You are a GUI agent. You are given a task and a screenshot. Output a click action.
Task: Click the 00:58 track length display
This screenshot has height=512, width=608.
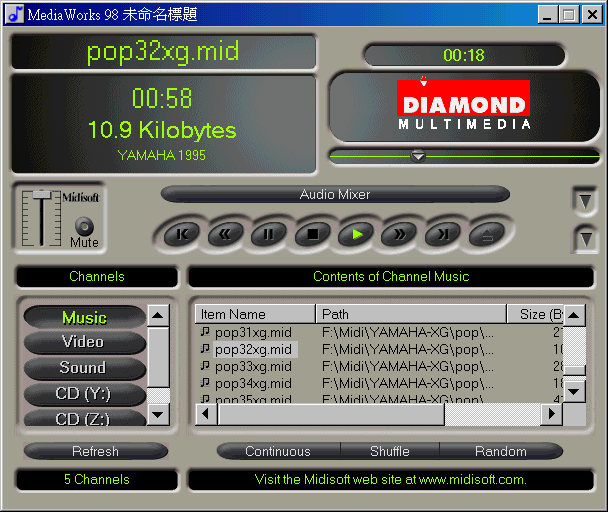point(162,98)
